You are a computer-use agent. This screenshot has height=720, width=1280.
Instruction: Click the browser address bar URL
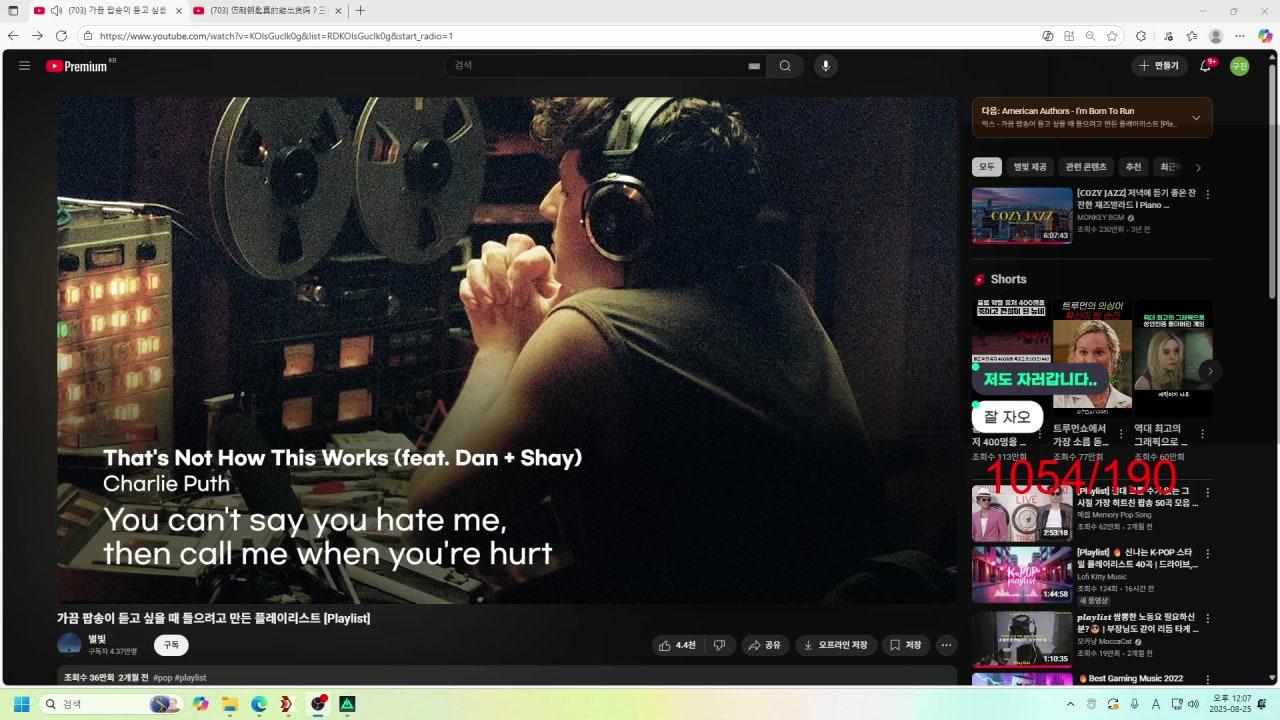276,35
